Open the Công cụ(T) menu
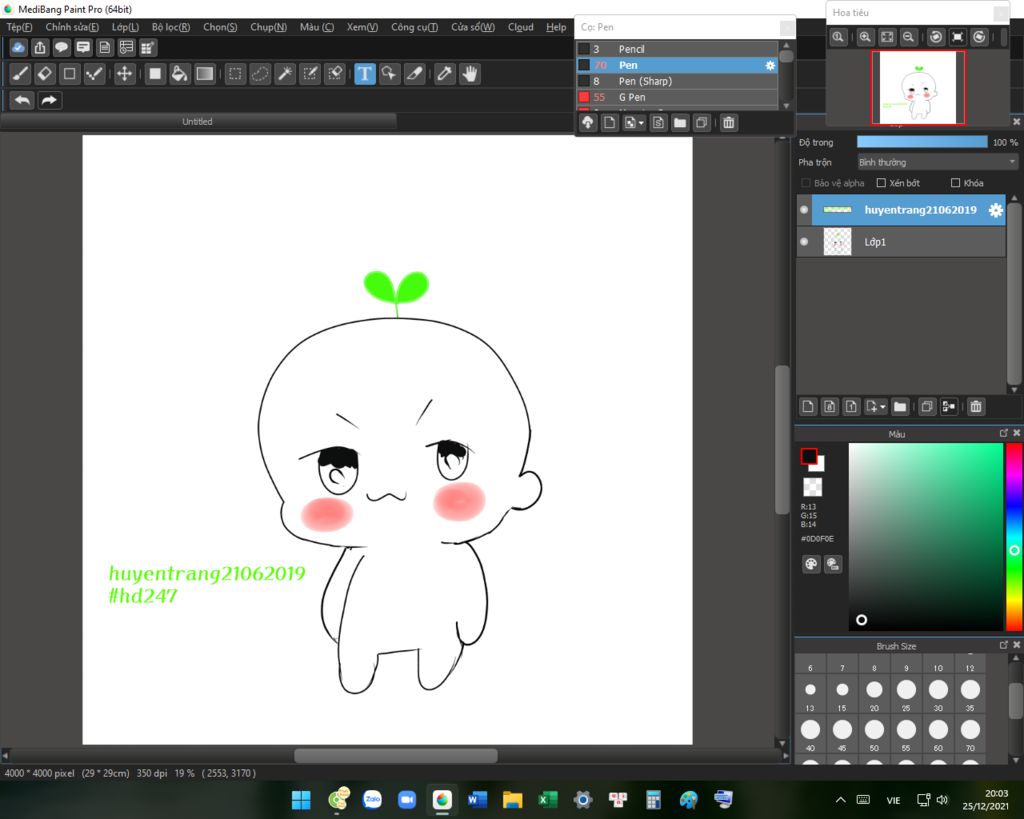 pos(414,27)
